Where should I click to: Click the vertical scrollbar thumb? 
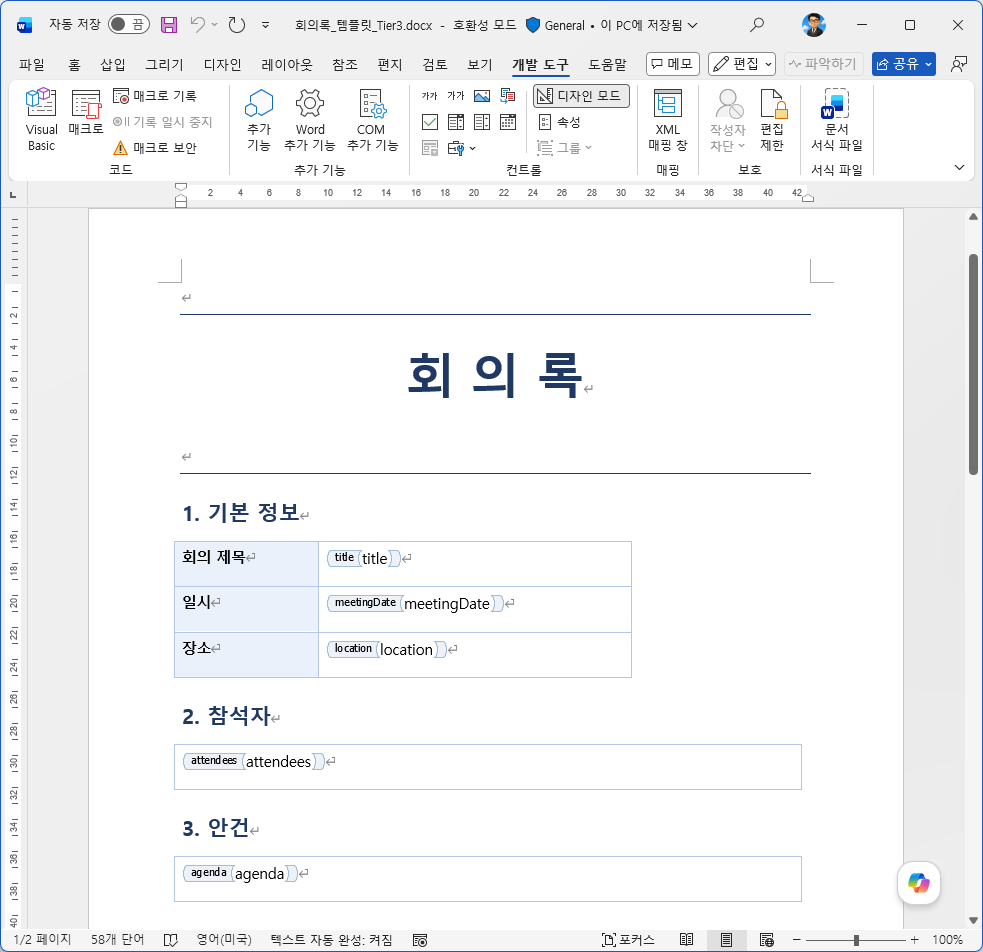(x=973, y=364)
